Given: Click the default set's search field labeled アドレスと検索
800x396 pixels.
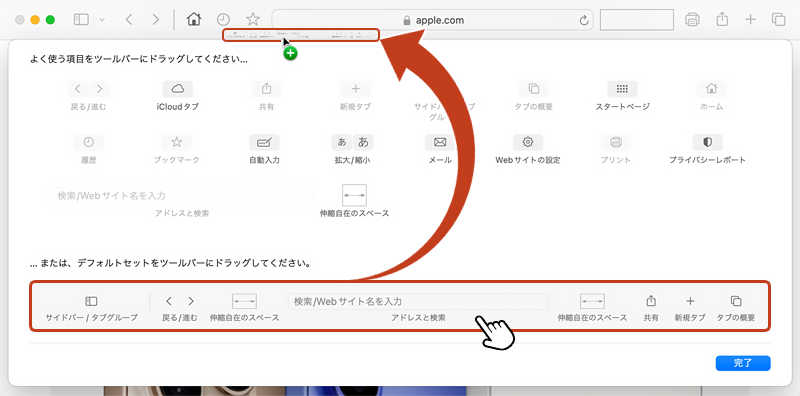Looking at the screenshot, I should tap(418, 301).
